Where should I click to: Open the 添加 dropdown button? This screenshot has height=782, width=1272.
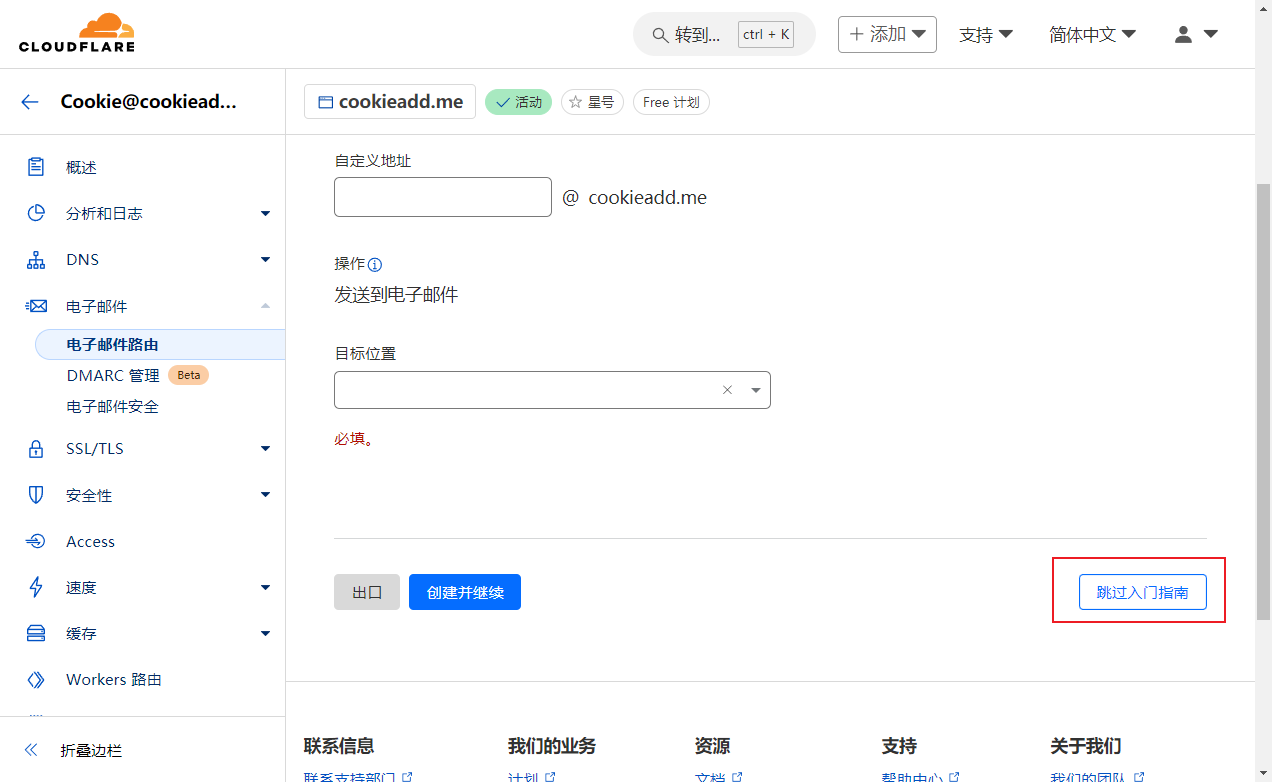pyautogui.click(x=887, y=34)
